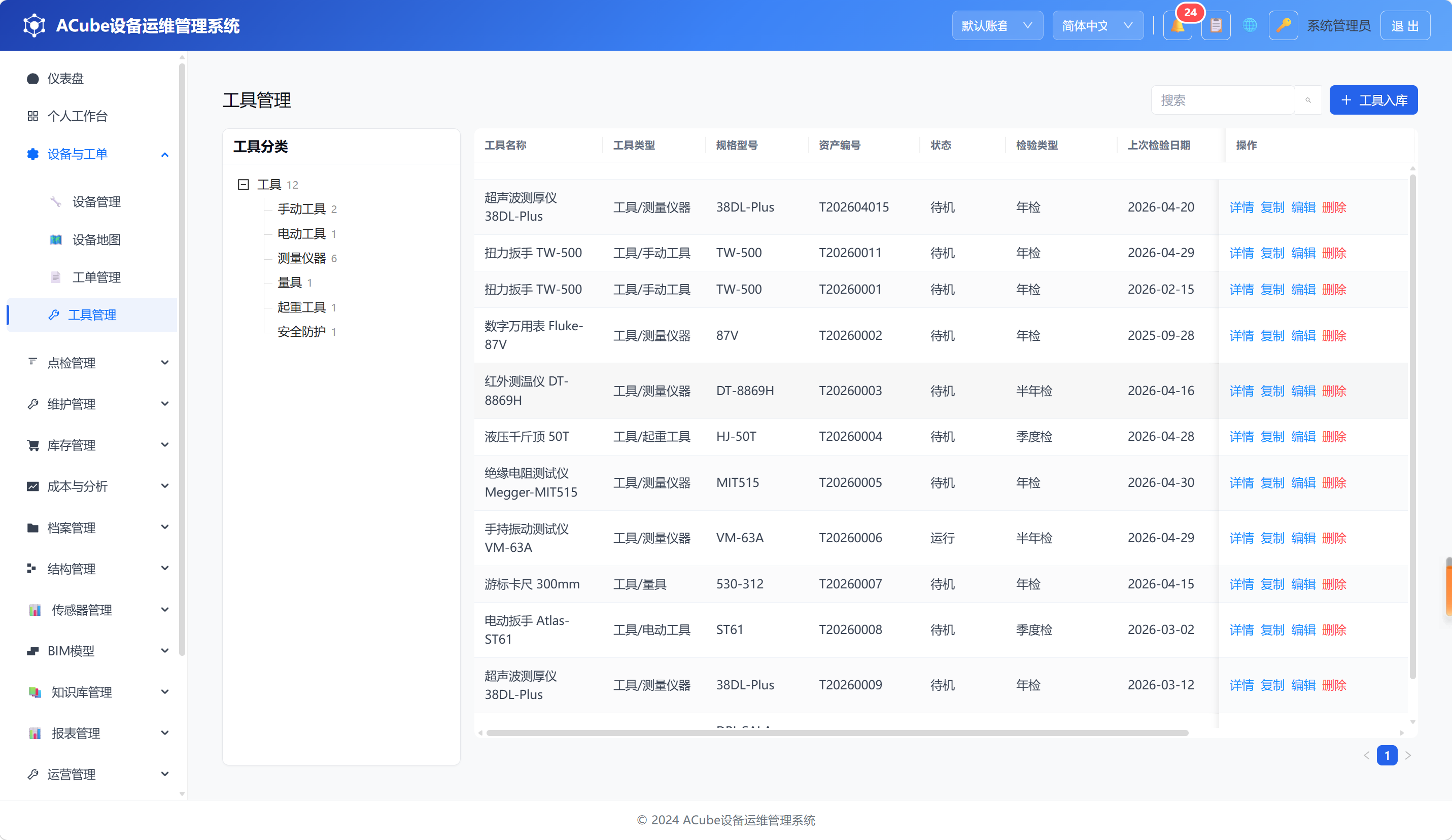
Task: Select 起重工具 category in tree
Action: [x=301, y=307]
